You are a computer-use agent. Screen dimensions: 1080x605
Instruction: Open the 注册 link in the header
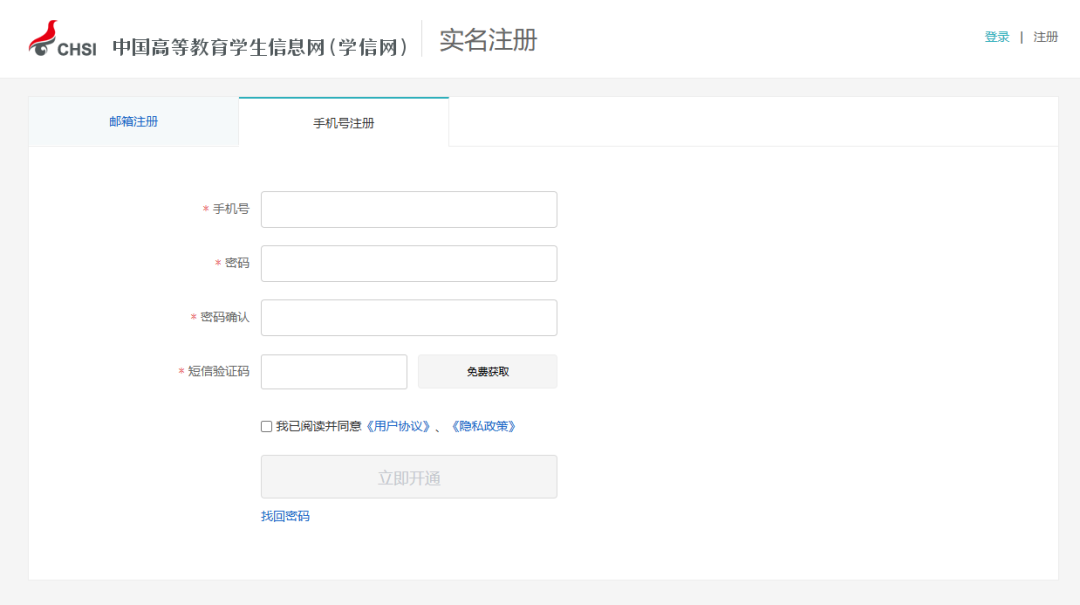pyautogui.click(x=1046, y=37)
